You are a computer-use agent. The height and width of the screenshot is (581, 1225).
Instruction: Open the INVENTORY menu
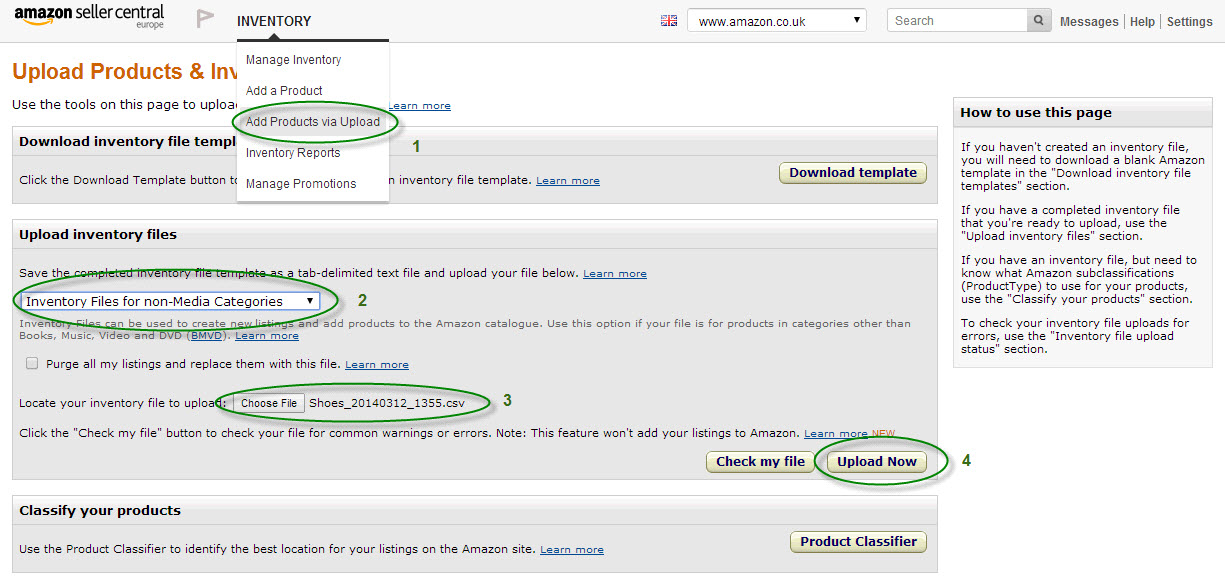[x=274, y=21]
